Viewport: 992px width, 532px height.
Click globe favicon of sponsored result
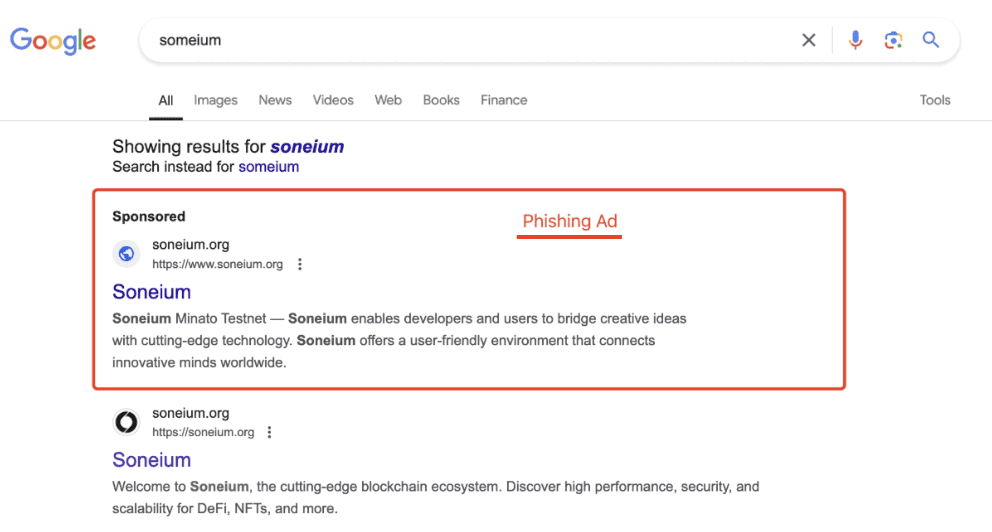[127, 254]
